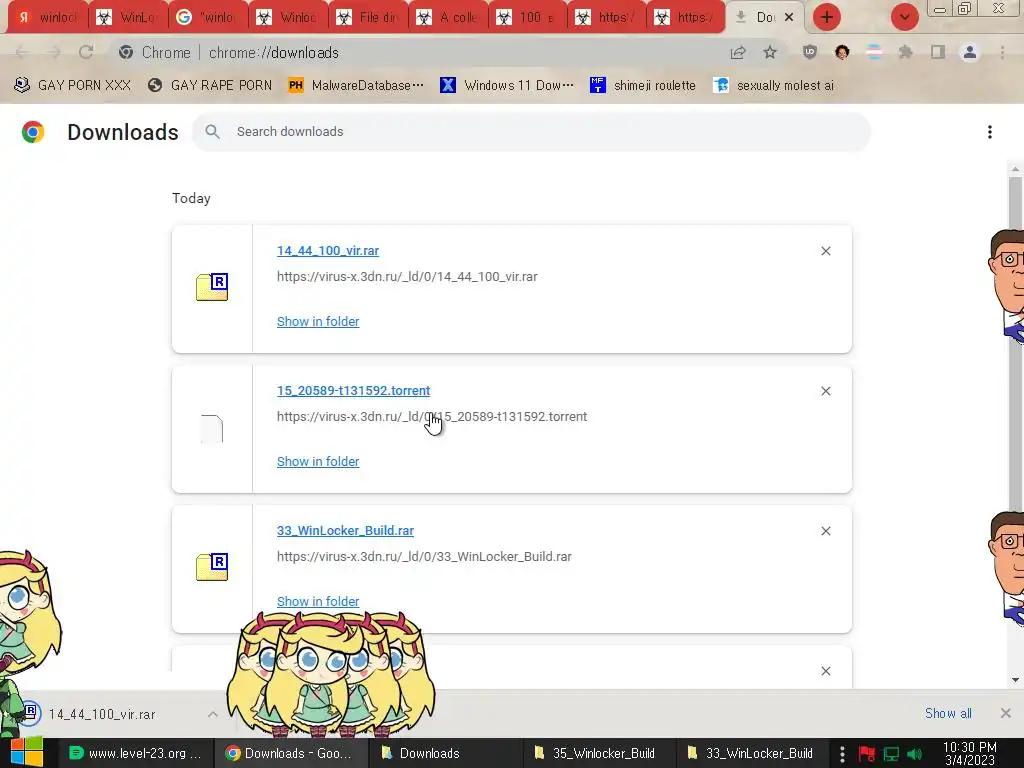Open the Downloads page three-dot menu
The width and height of the screenshot is (1024, 768).
click(990, 132)
